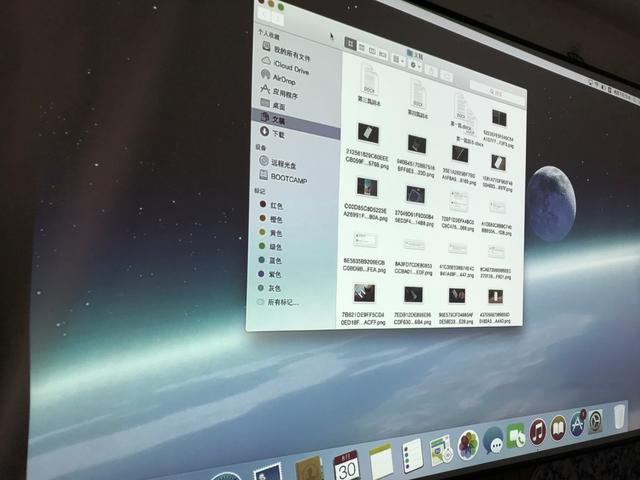Open the Photos app in the Dock
Screen dimensions: 640x480
(467, 444)
